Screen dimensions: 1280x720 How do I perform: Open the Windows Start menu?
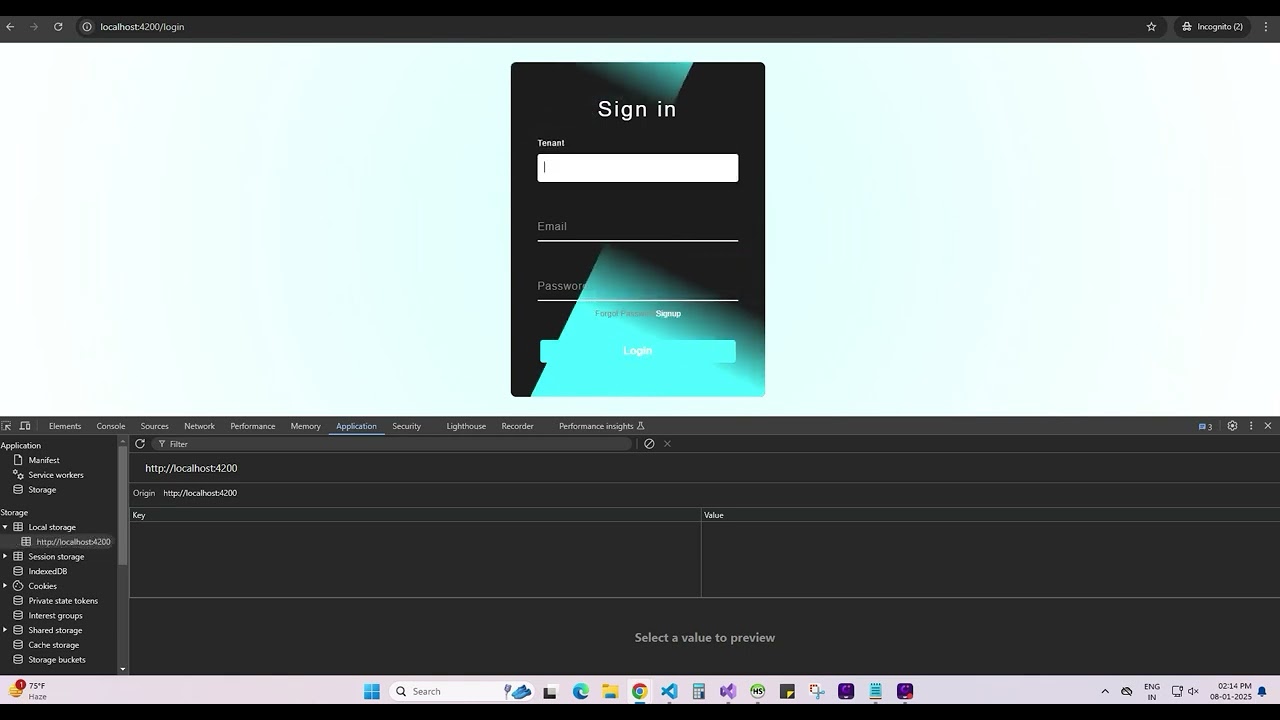tap(372, 691)
